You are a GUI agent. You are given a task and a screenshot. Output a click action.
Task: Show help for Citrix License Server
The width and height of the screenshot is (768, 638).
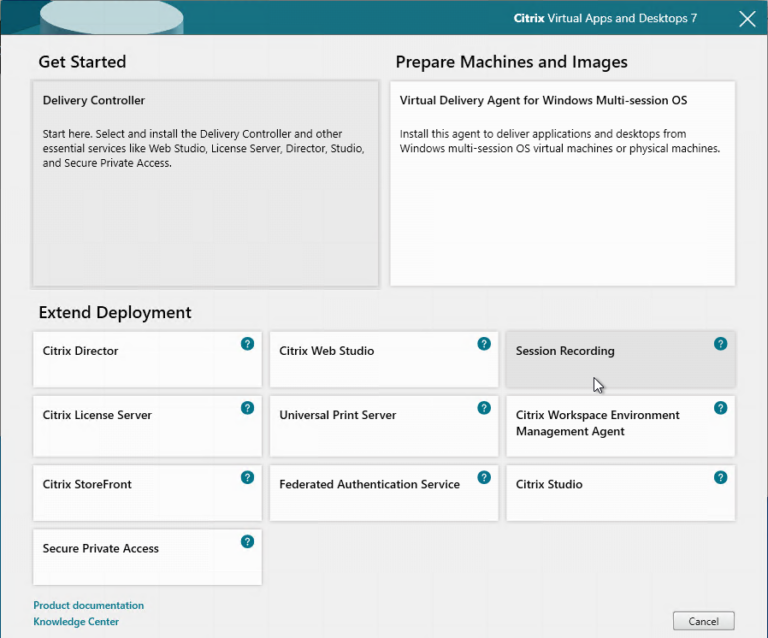[247, 408]
